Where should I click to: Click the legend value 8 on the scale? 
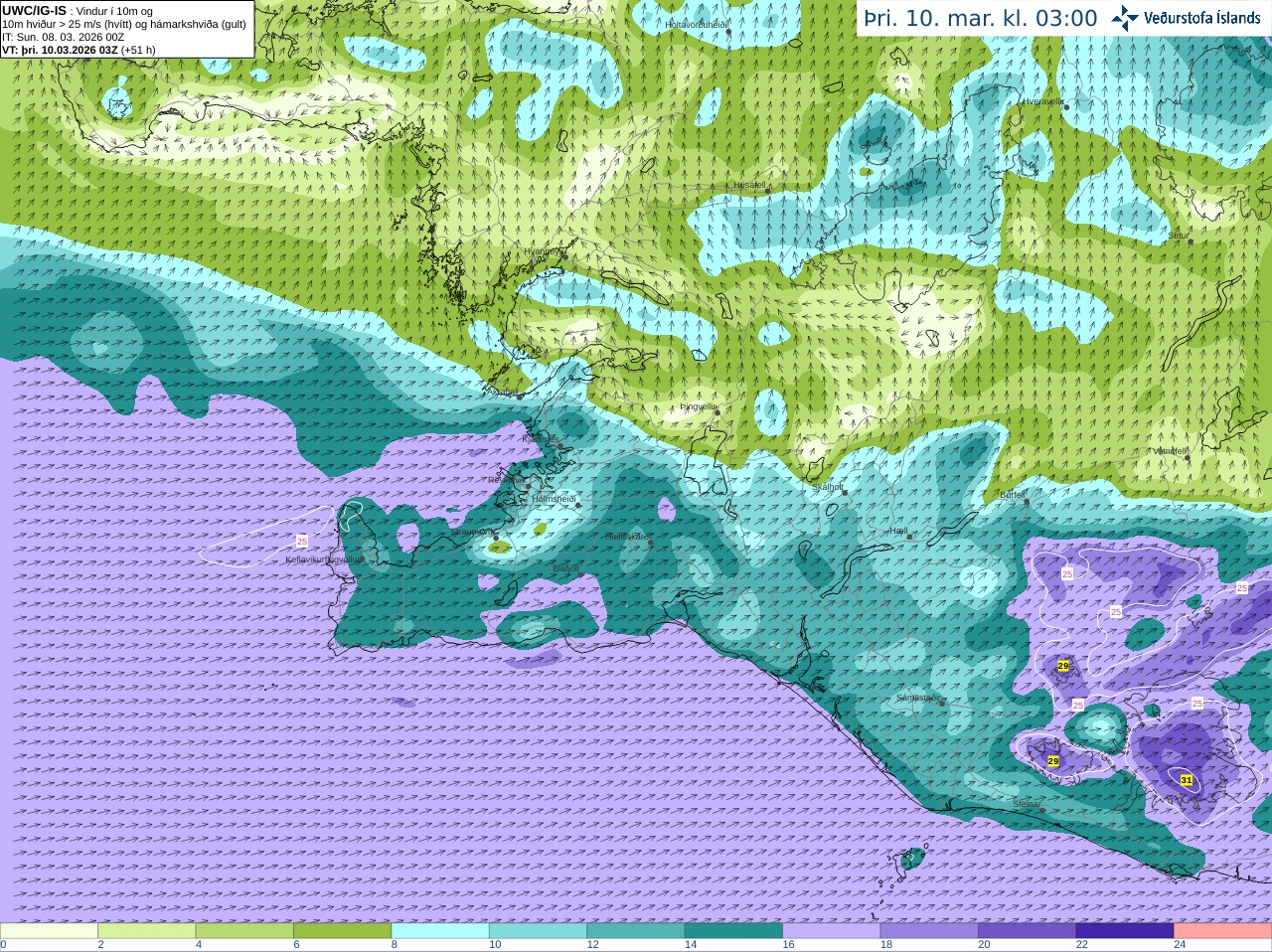point(395,945)
